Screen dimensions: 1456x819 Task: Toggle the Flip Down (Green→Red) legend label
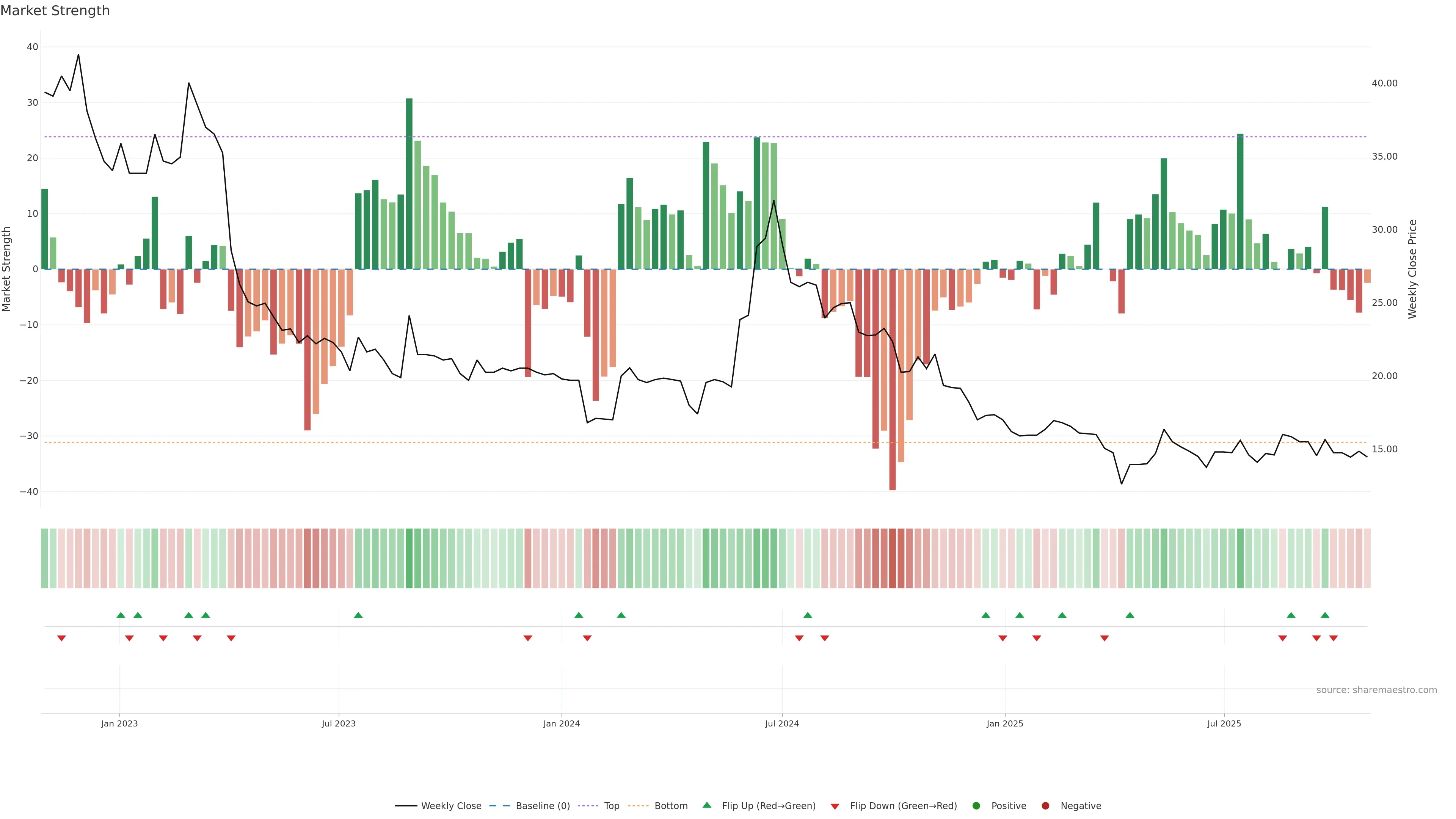tap(903, 805)
